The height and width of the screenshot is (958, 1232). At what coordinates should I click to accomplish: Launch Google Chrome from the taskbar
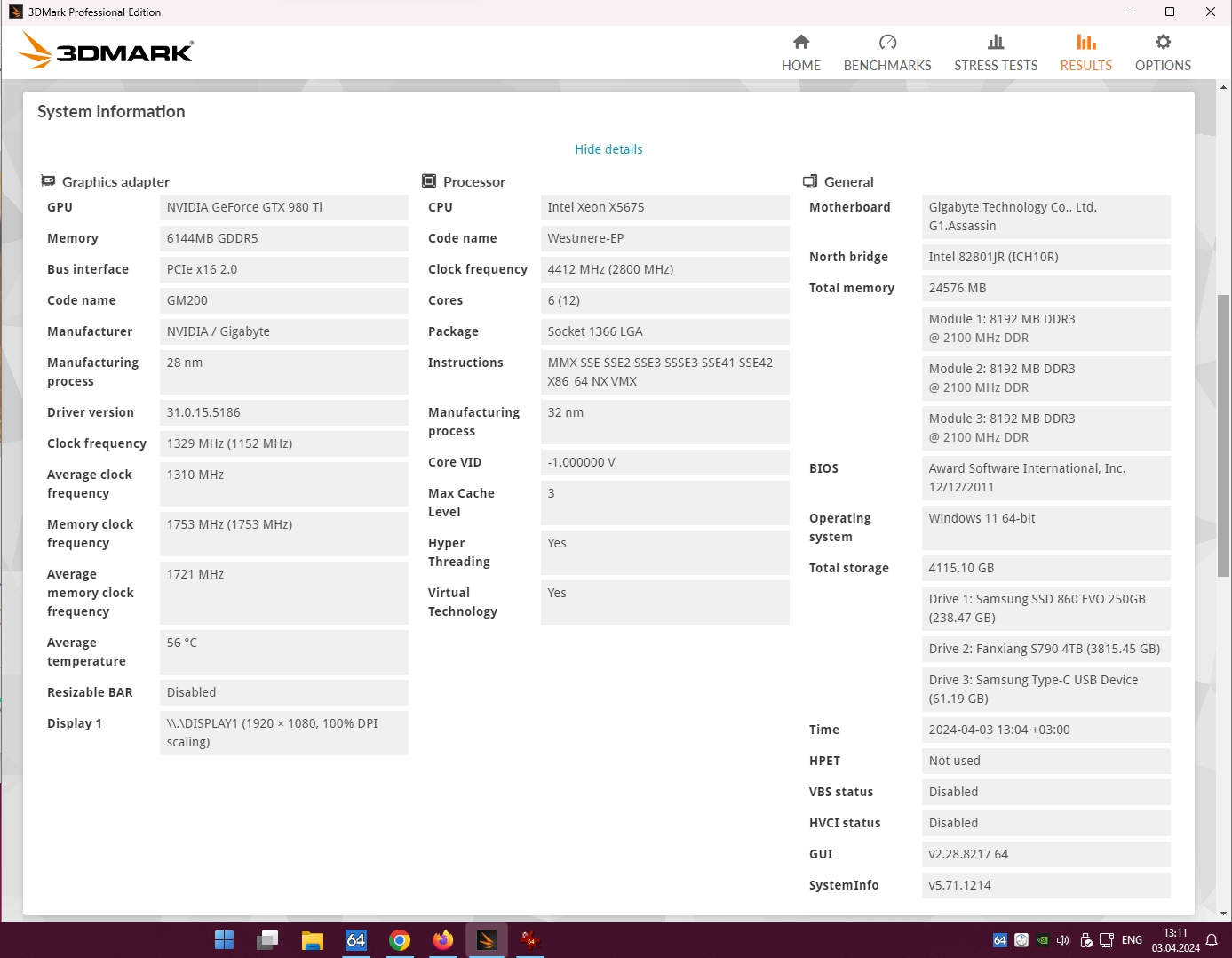[400, 940]
